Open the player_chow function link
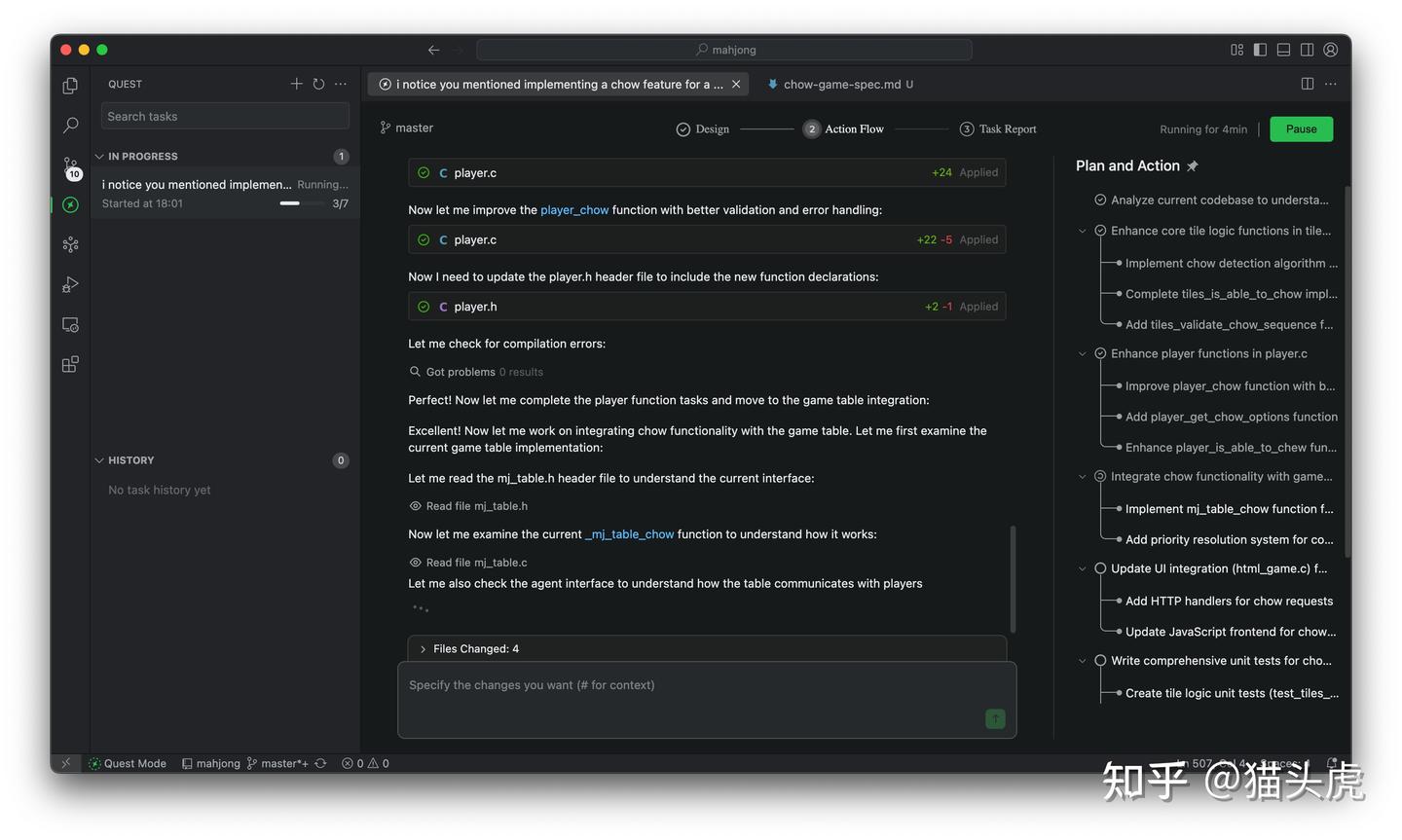 (574, 210)
